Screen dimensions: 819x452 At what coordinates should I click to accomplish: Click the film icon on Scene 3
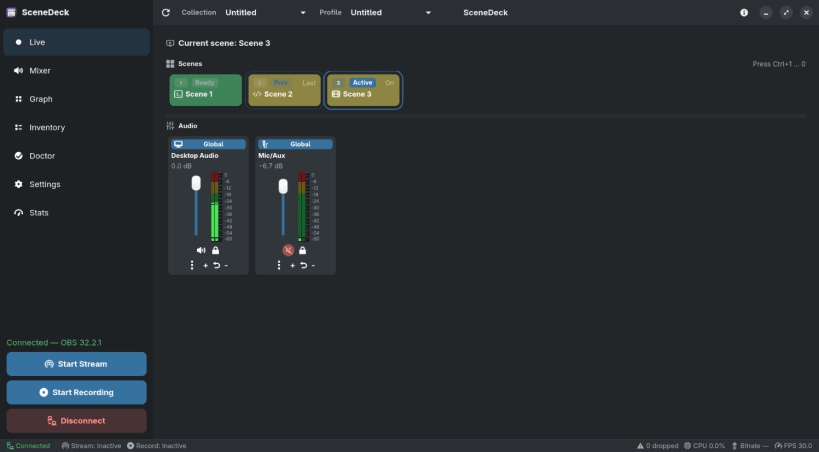pos(336,94)
